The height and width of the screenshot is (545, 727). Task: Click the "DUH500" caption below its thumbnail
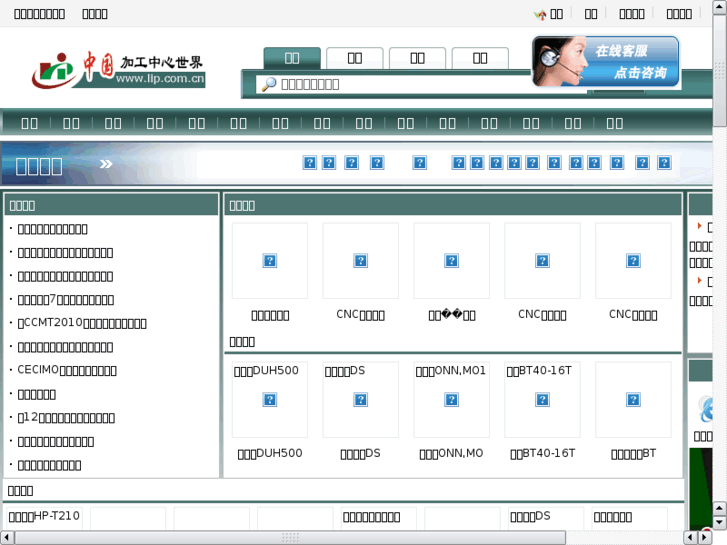click(x=270, y=453)
